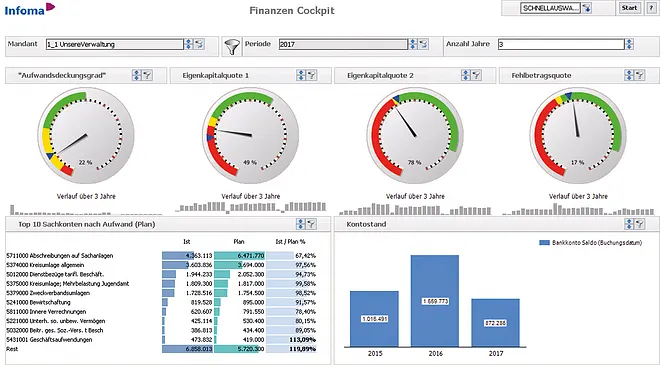Click the Eigenkapitalquote 2 panel stepper arrows
This screenshot has width=665, height=365.
pos(465,75)
